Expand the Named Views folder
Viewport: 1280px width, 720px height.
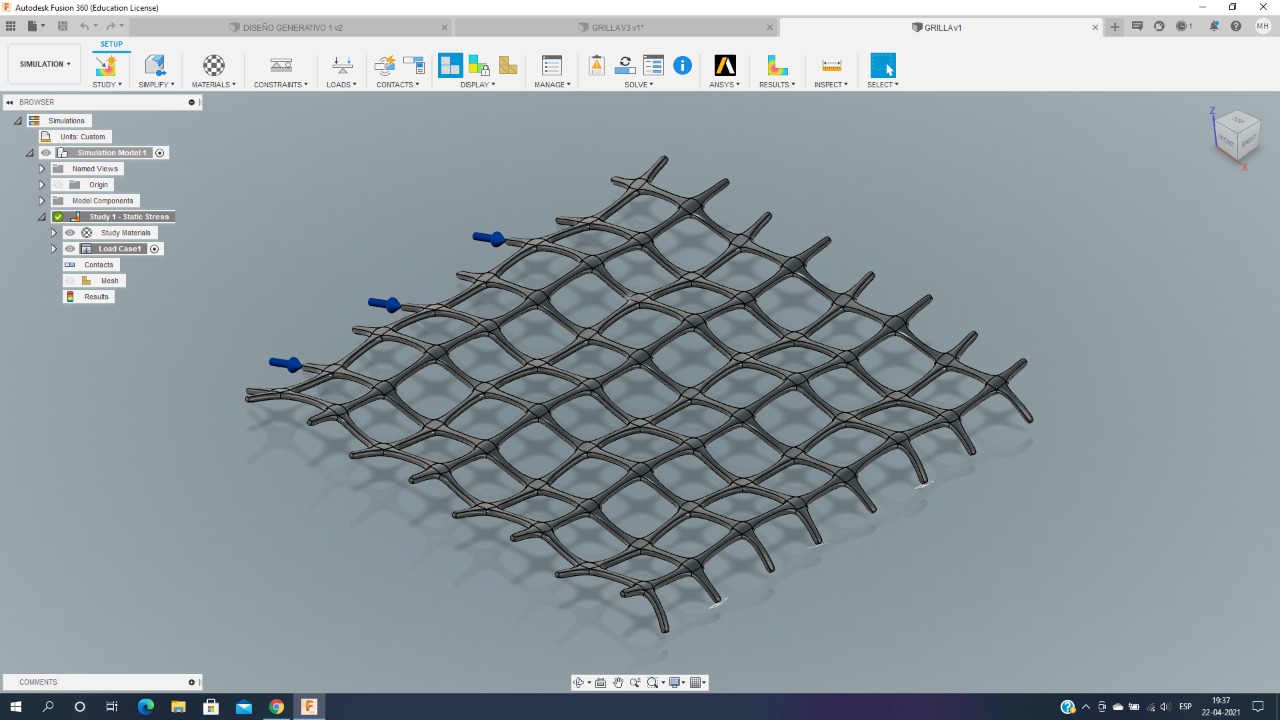(42, 169)
